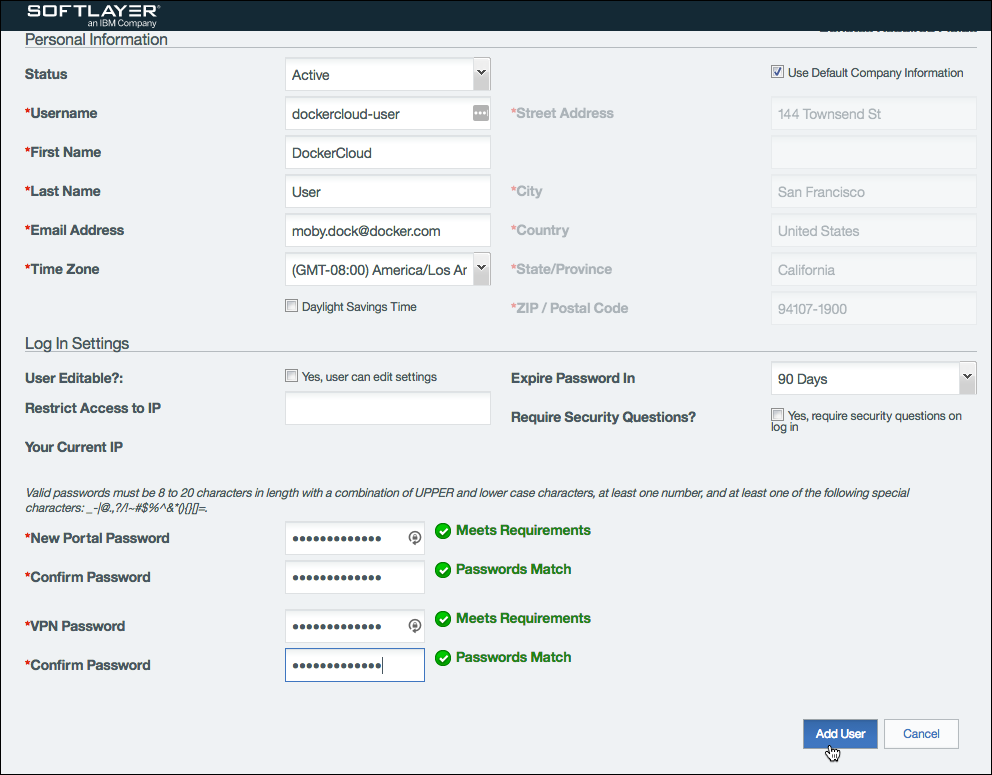Viewport: 992px width, 775px height.
Task: Click the Restrict Access to IP field
Action: tap(387, 408)
